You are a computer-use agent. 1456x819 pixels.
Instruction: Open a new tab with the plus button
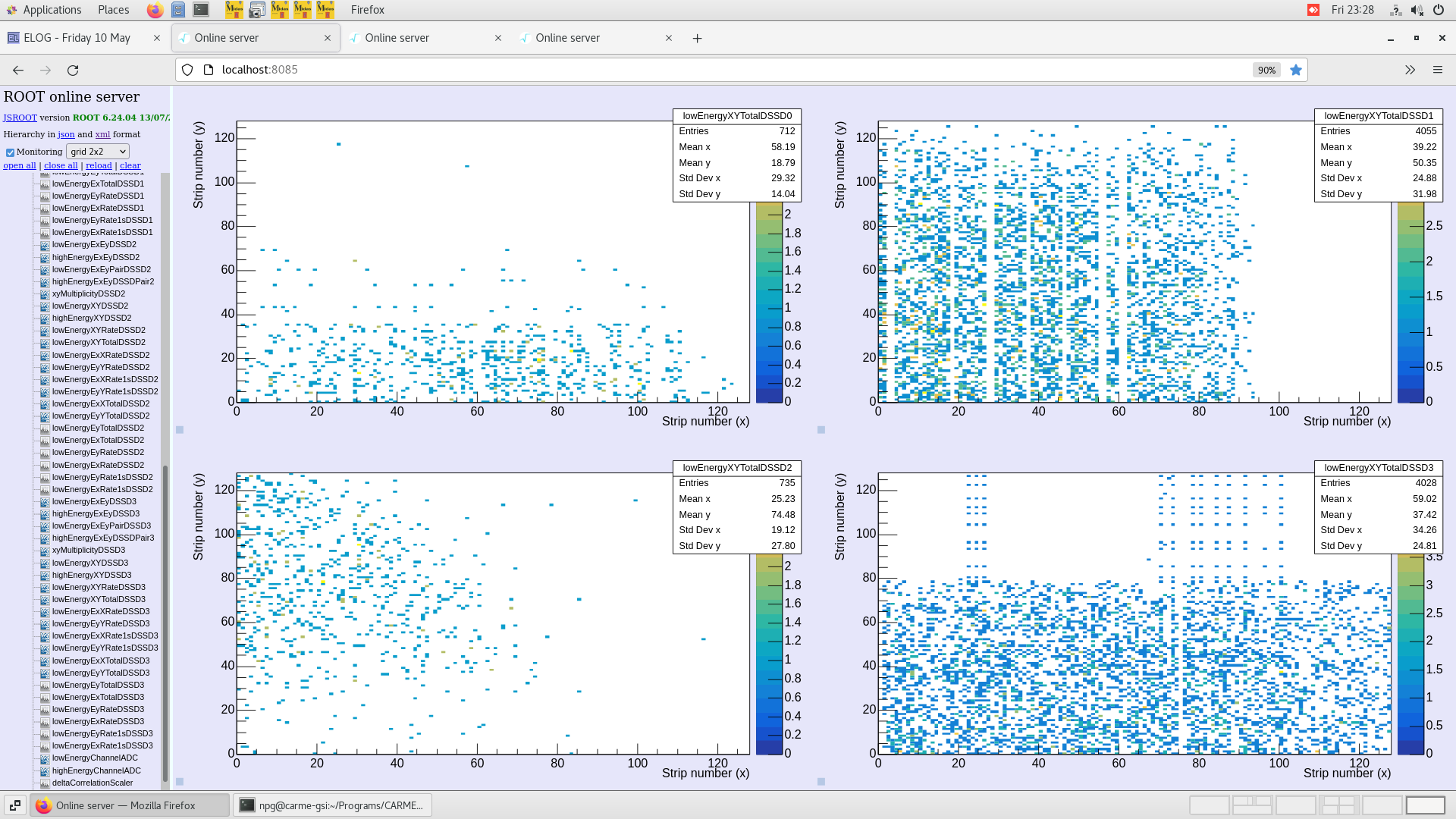pyautogui.click(x=697, y=38)
